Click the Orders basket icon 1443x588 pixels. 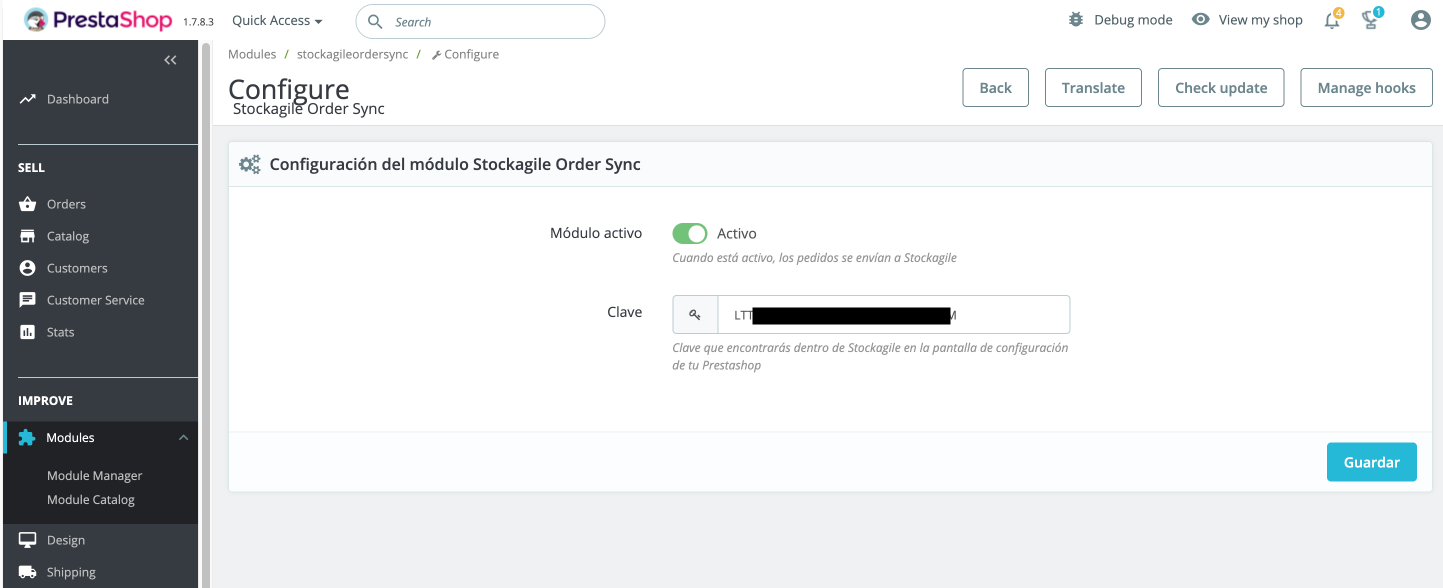pyautogui.click(x=27, y=204)
